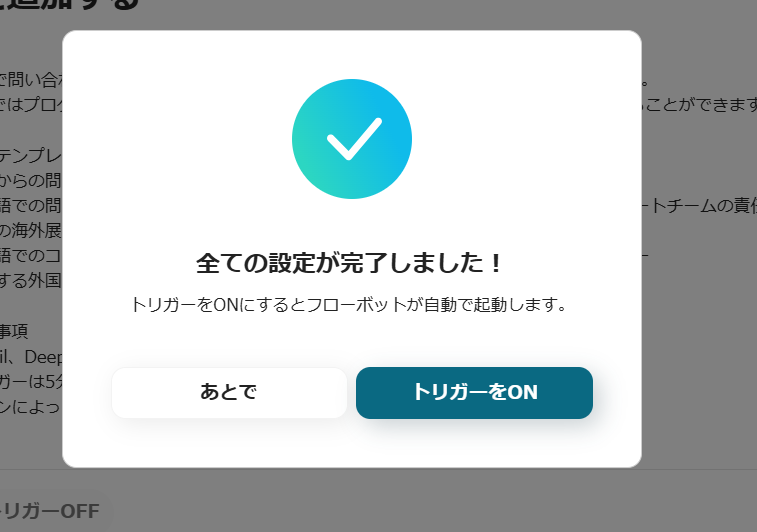Click the dimmed に追加する page title
Screen dimensions: 757x532
(70, 5)
